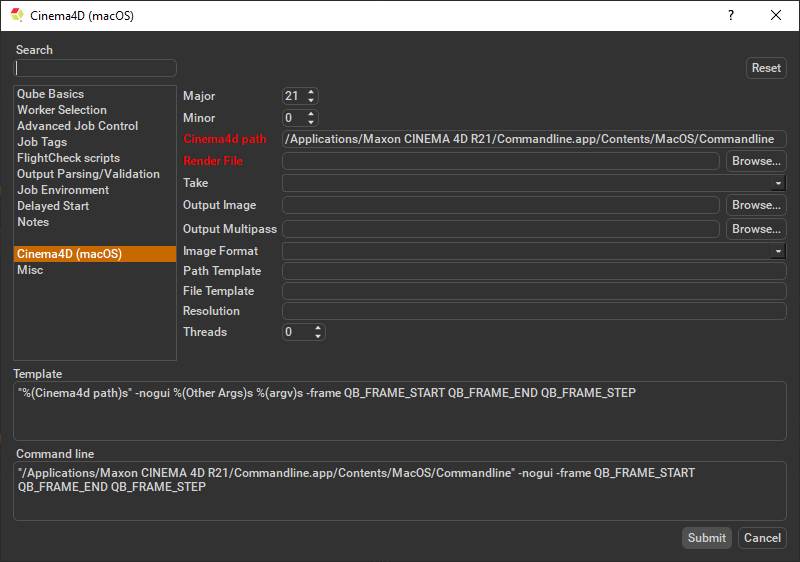
Task: Go to Advanced Job Control section
Action: (77, 126)
